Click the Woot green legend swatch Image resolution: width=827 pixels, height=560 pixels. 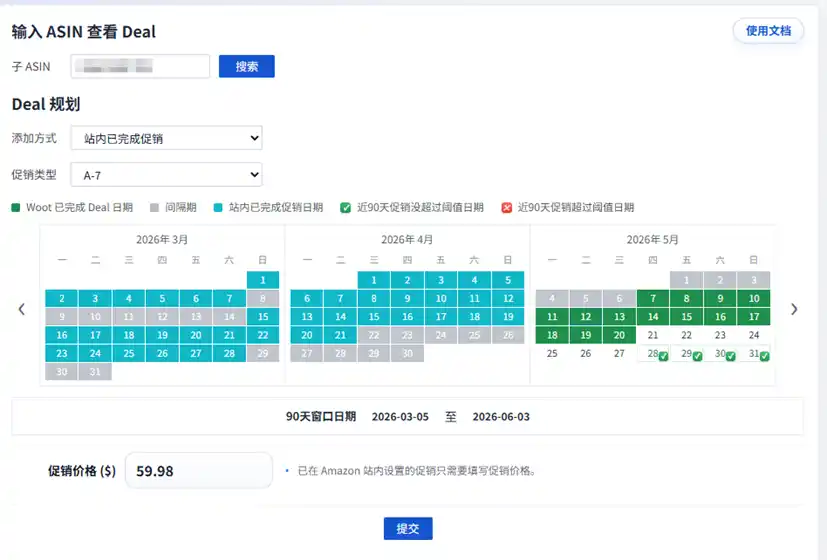tap(16, 207)
